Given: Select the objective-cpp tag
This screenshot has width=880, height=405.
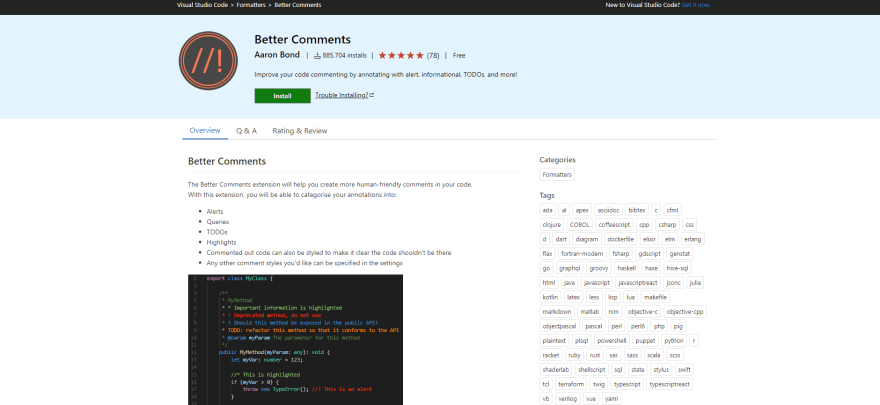Looking at the screenshot, I should click(685, 312).
